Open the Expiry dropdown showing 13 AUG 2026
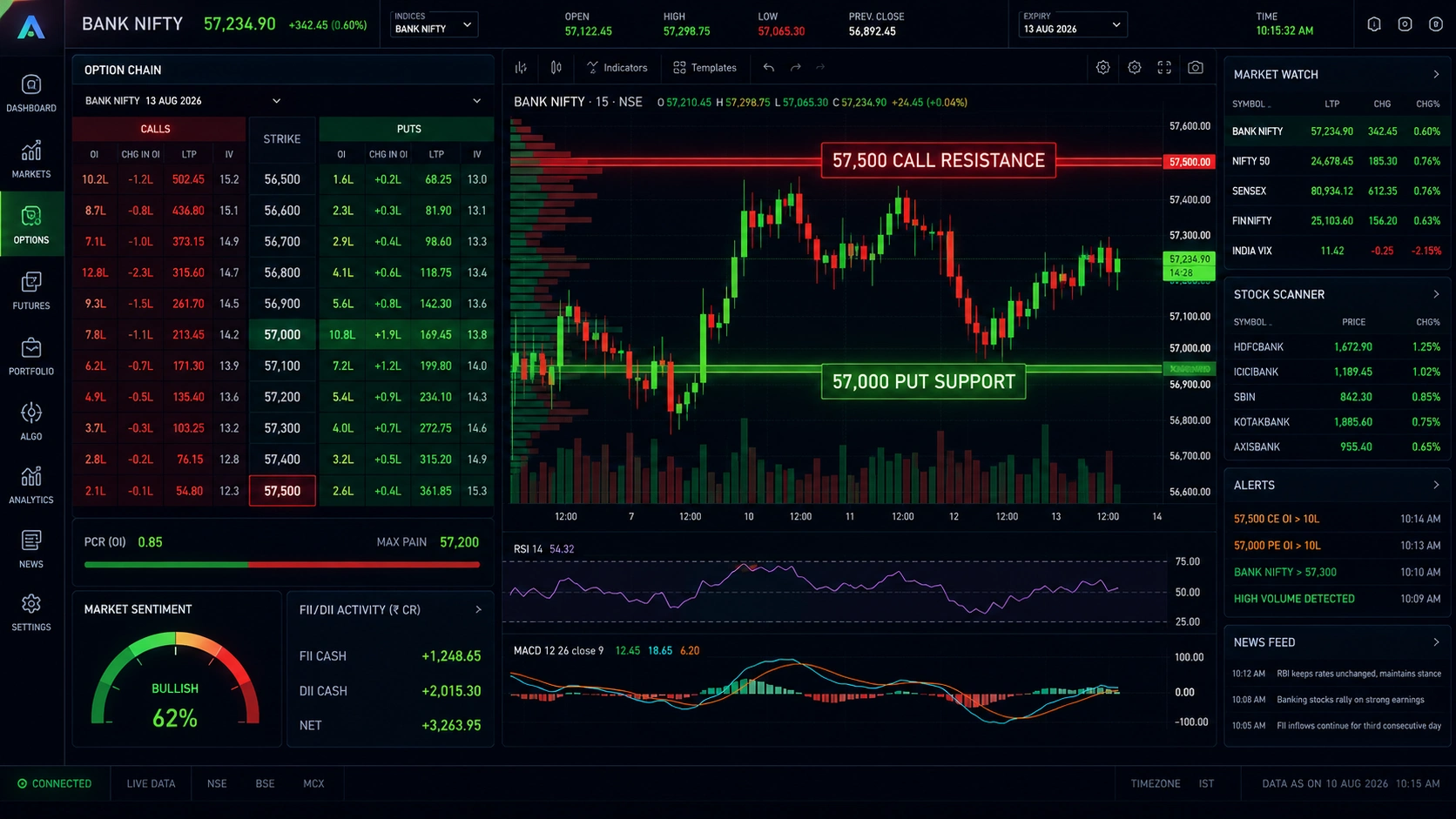Viewport: 1456px width, 819px height. (x=1073, y=23)
